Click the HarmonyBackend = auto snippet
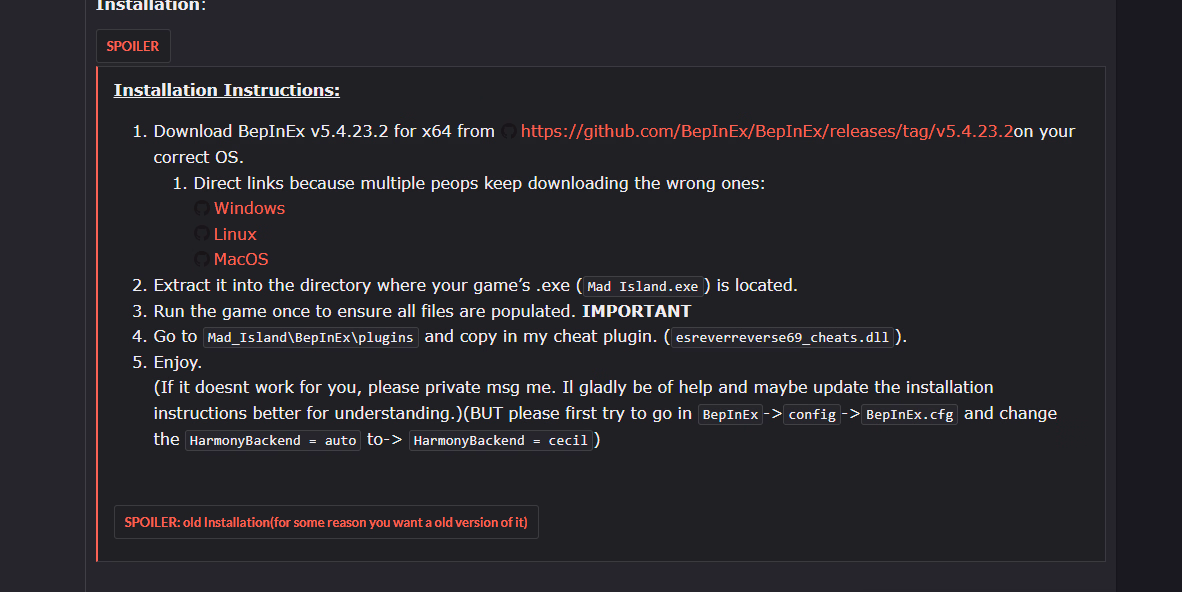This screenshot has width=1182, height=592. pos(272,441)
